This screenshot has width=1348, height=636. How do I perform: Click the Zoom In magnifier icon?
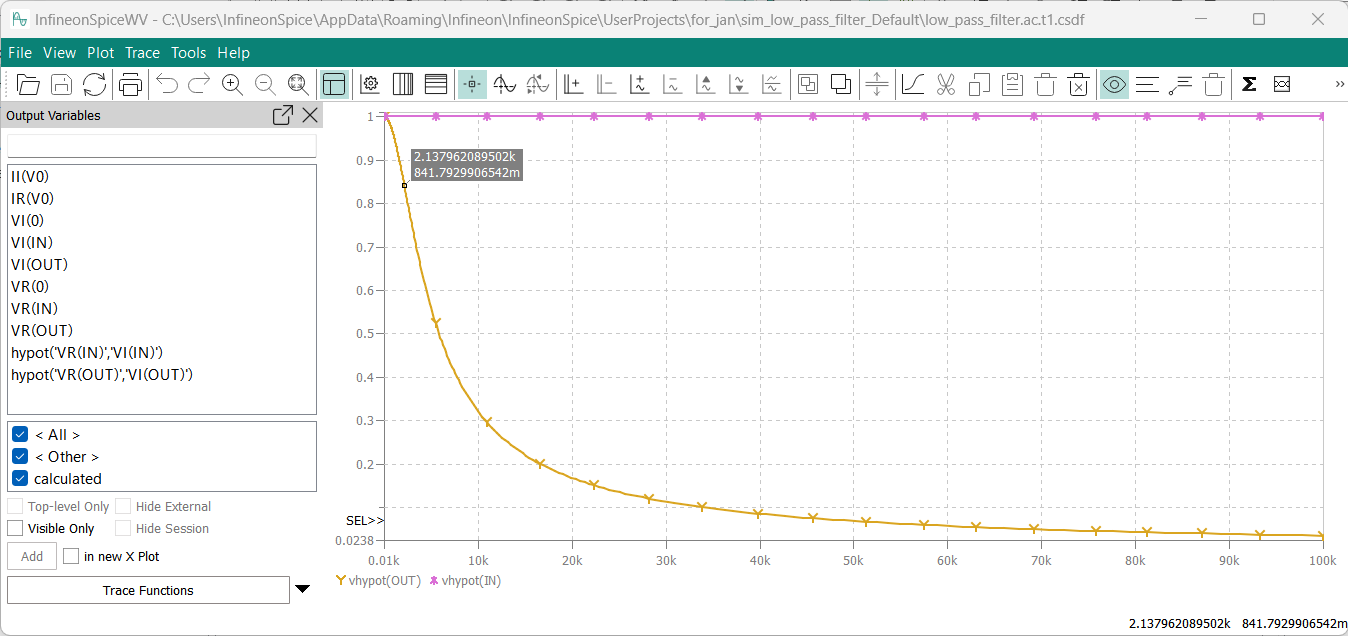232,85
